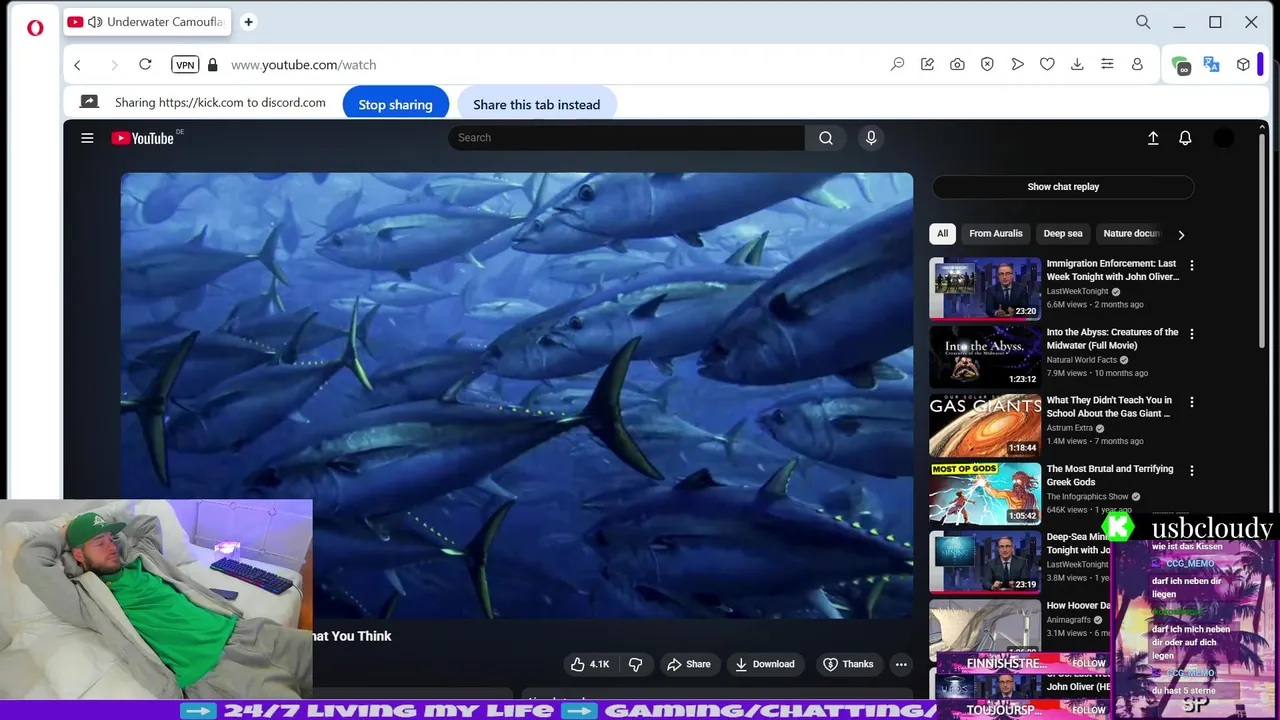Image resolution: width=1280 pixels, height=720 pixels.
Task: Open options for Immigration Enforcement video
Action: click(x=1191, y=266)
